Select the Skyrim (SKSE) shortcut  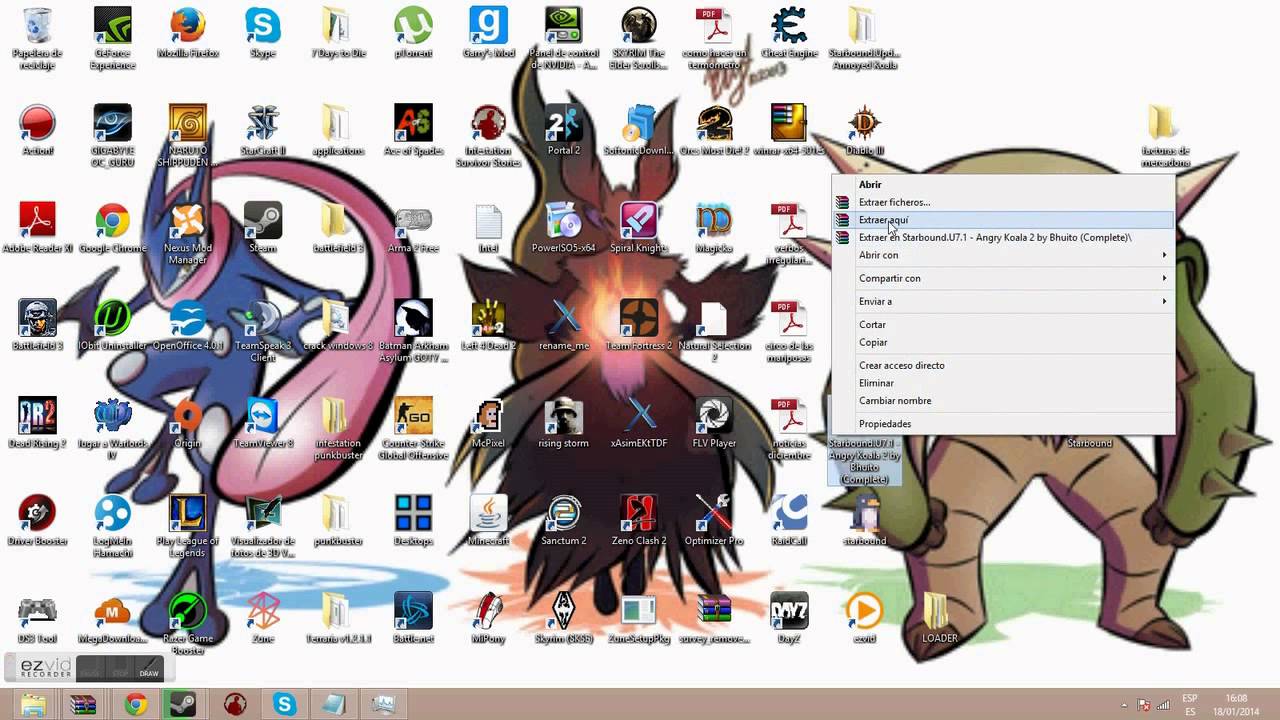pyautogui.click(x=563, y=618)
